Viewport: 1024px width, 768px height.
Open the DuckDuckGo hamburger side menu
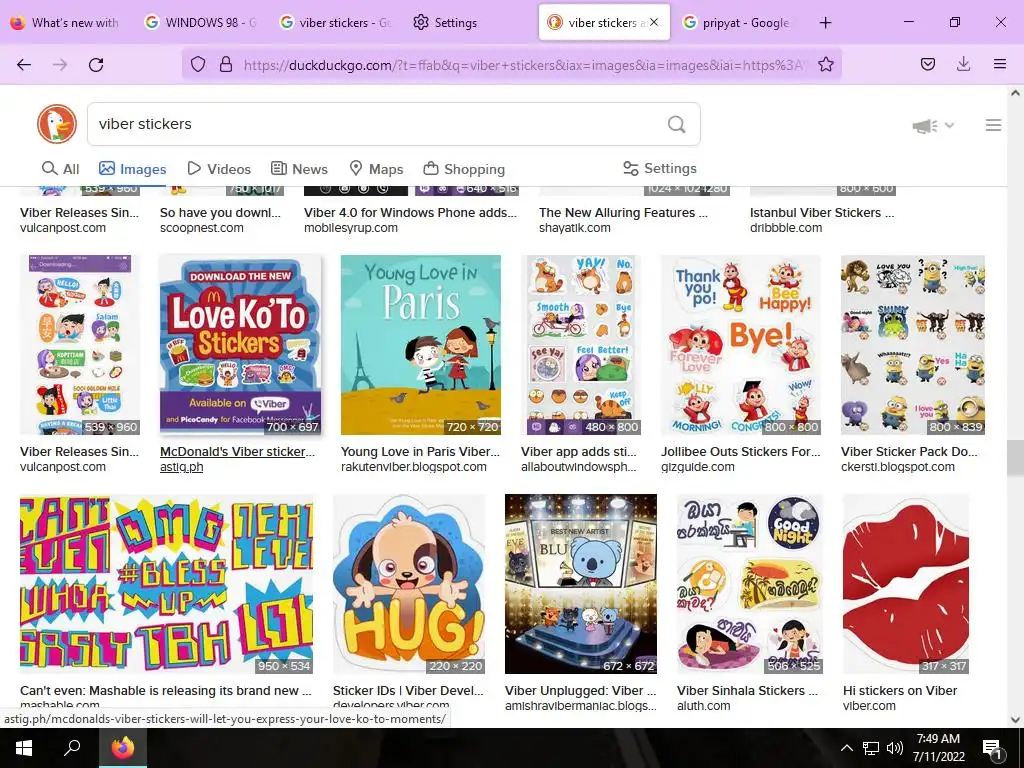point(993,125)
